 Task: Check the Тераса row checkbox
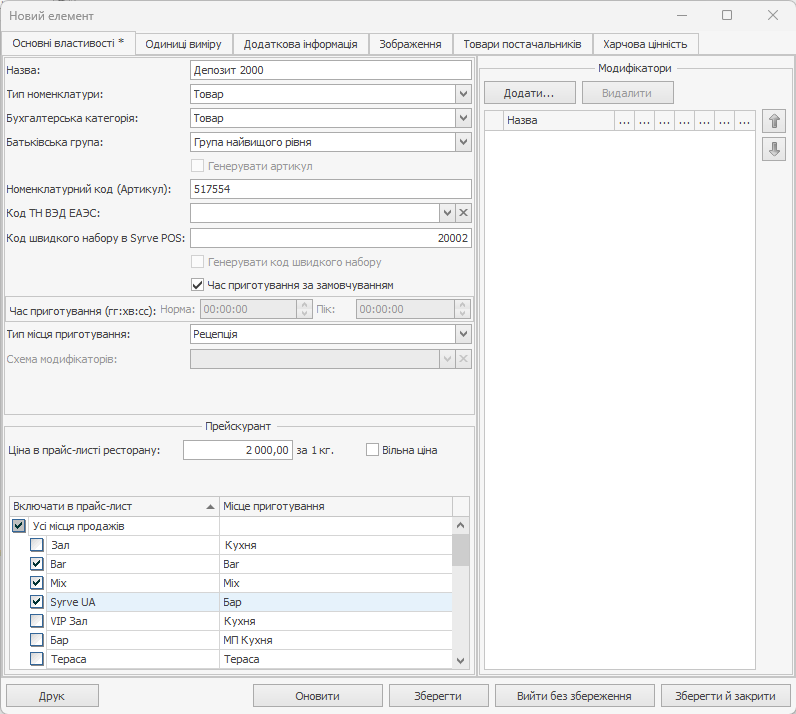pos(37,659)
